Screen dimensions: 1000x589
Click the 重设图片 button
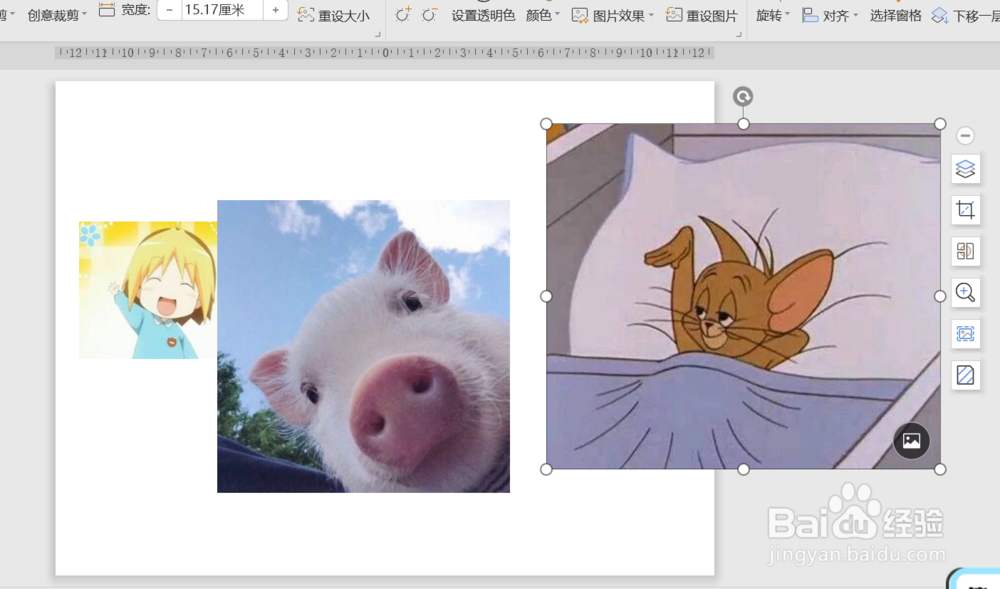point(702,15)
